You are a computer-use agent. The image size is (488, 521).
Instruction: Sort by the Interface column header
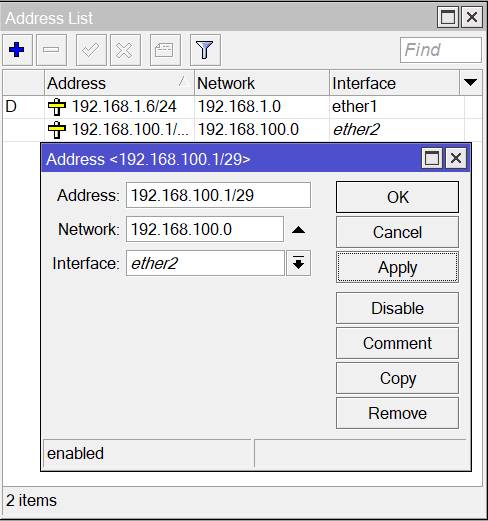click(394, 83)
